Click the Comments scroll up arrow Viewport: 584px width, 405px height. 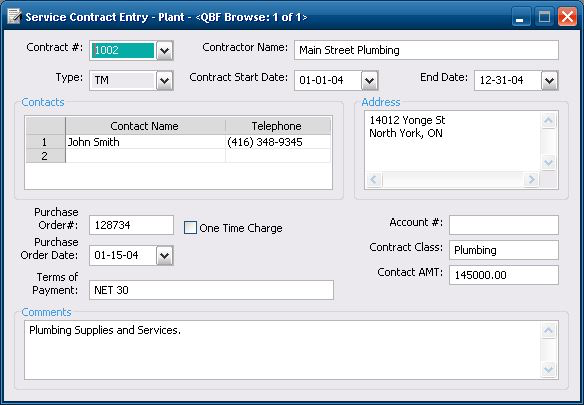548,330
